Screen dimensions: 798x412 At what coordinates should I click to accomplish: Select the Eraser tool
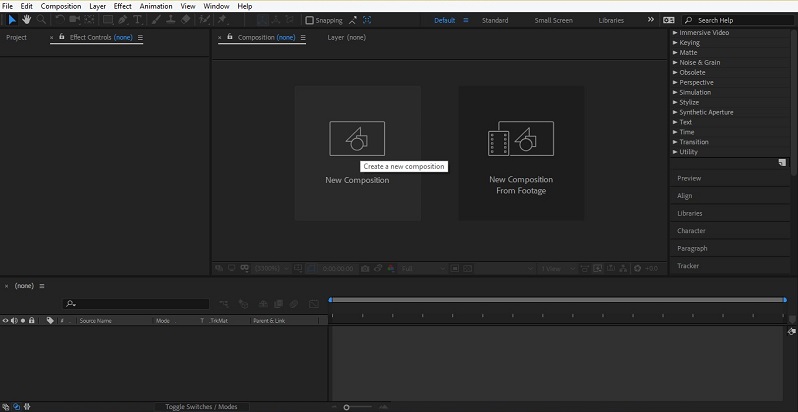pos(188,20)
